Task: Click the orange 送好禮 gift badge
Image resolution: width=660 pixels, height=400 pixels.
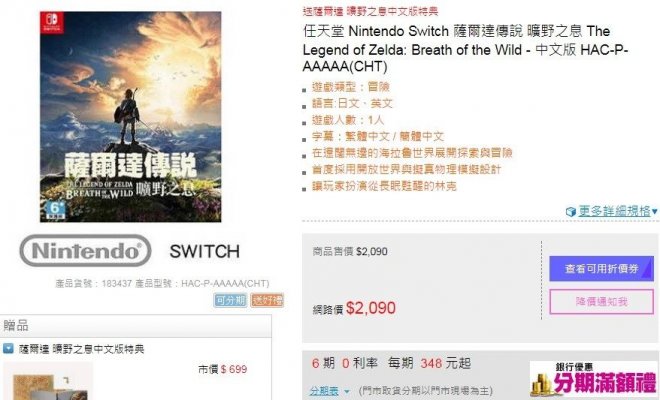Action: pos(267,300)
